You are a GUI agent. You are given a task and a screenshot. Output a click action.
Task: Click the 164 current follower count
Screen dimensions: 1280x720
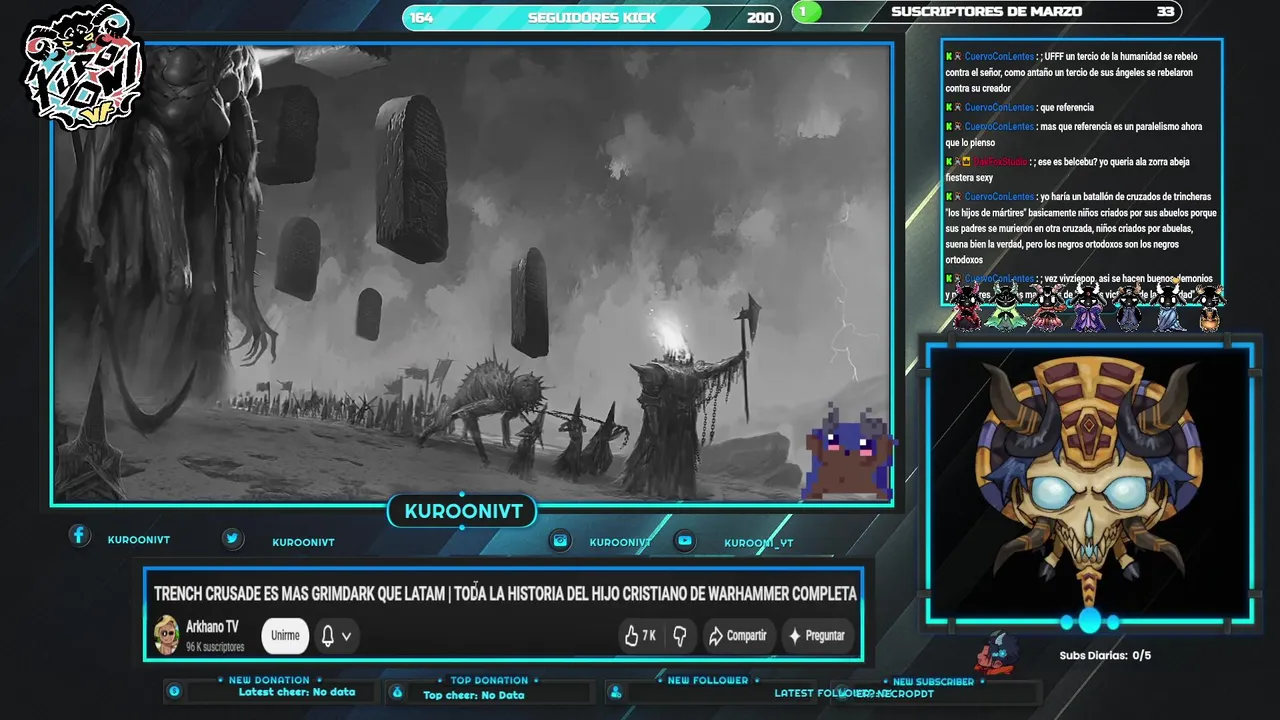click(x=422, y=17)
